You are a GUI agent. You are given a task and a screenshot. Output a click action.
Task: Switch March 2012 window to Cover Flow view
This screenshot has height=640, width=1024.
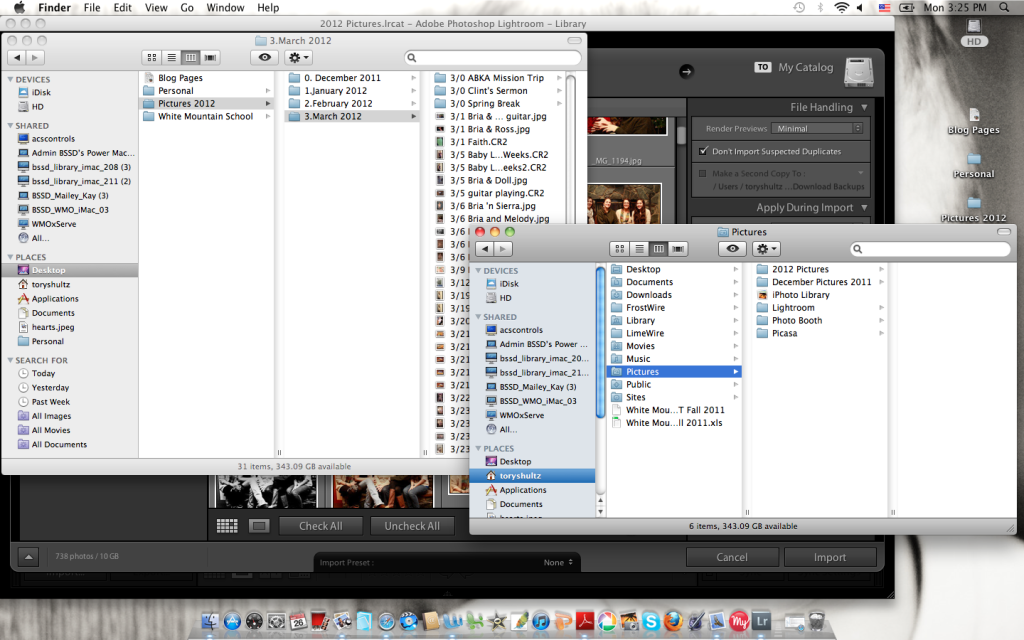pos(210,57)
